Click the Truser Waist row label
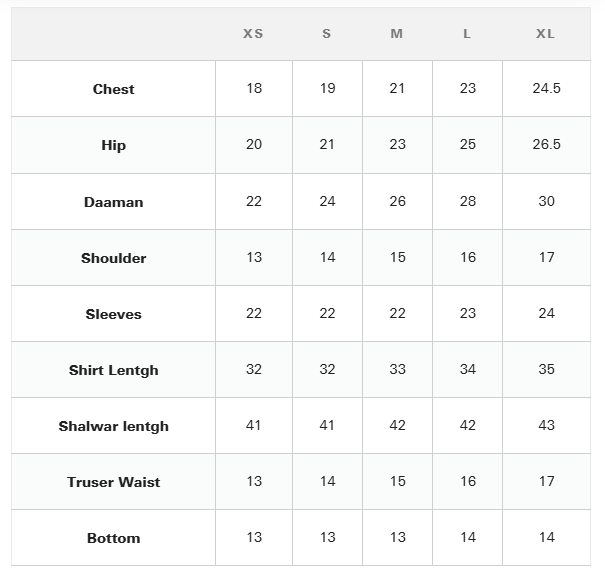 pos(113,482)
